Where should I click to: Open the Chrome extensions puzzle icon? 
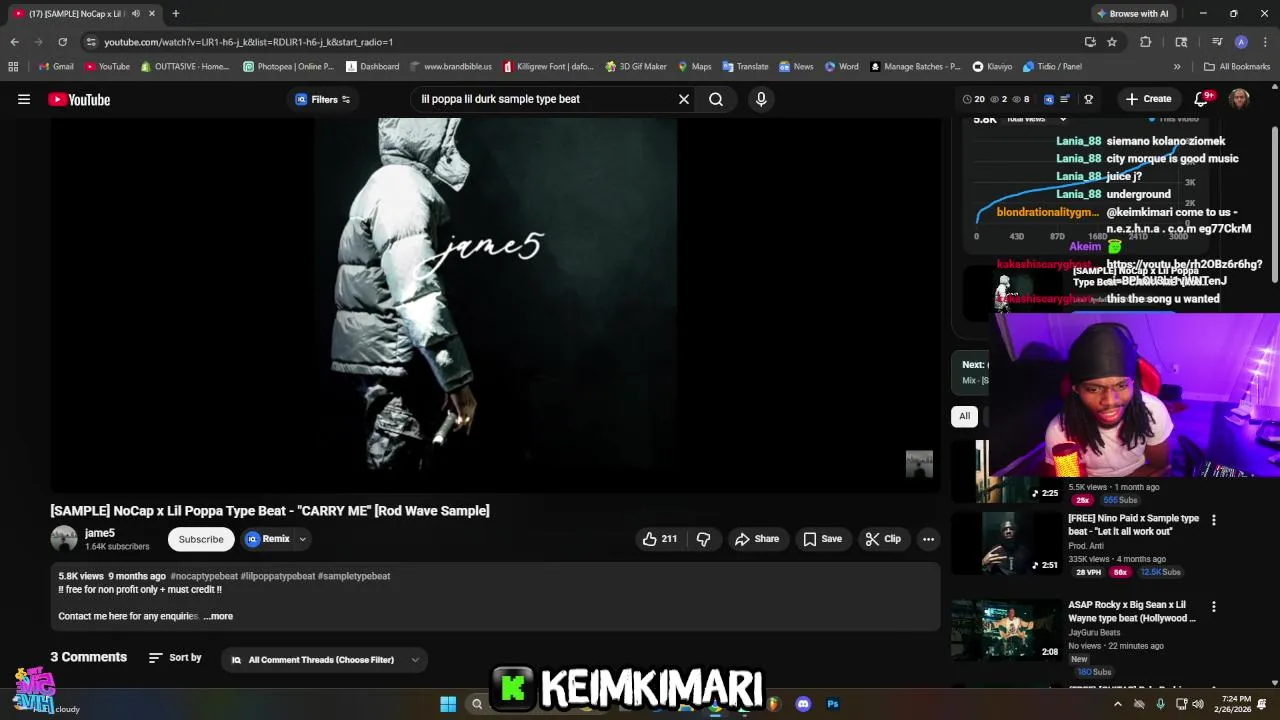pyautogui.click(x=1146, y=42)
